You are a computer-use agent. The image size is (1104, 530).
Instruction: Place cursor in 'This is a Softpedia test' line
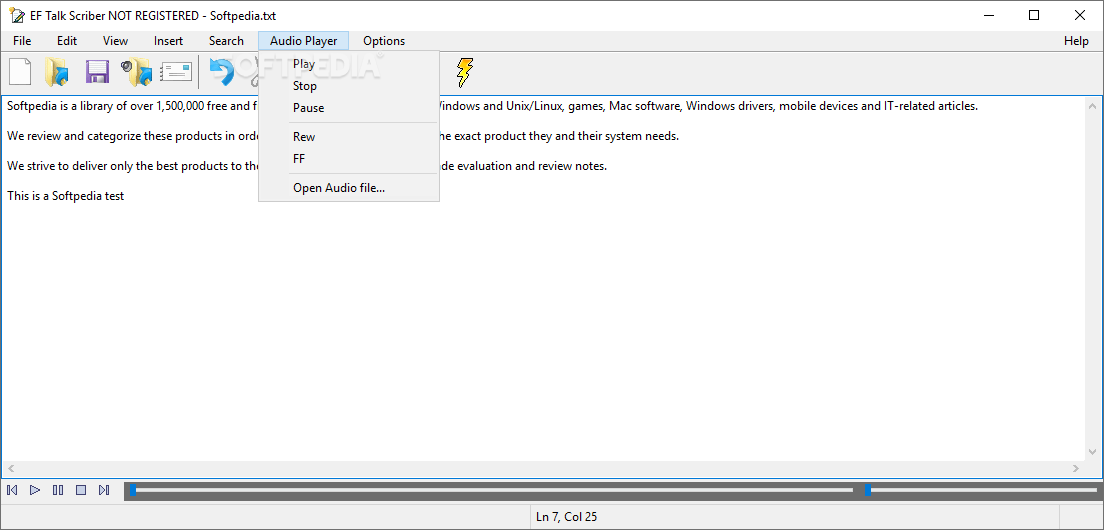(x=65, y=196)
